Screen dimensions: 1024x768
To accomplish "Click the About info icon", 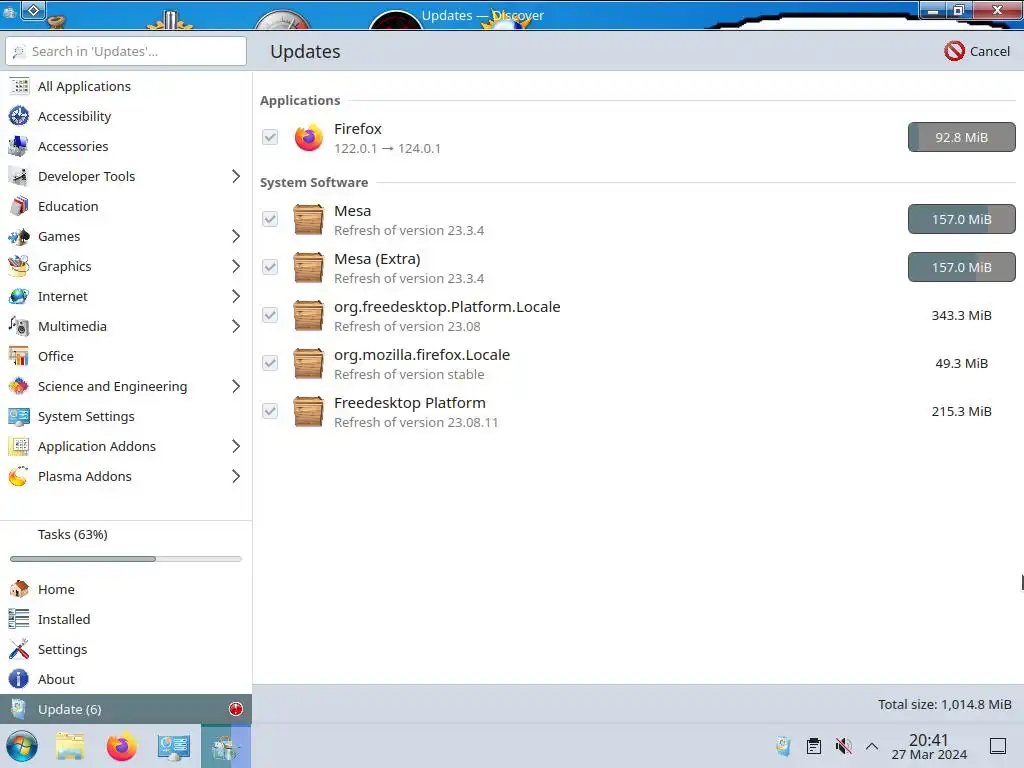I will click(x=19, y=679).
